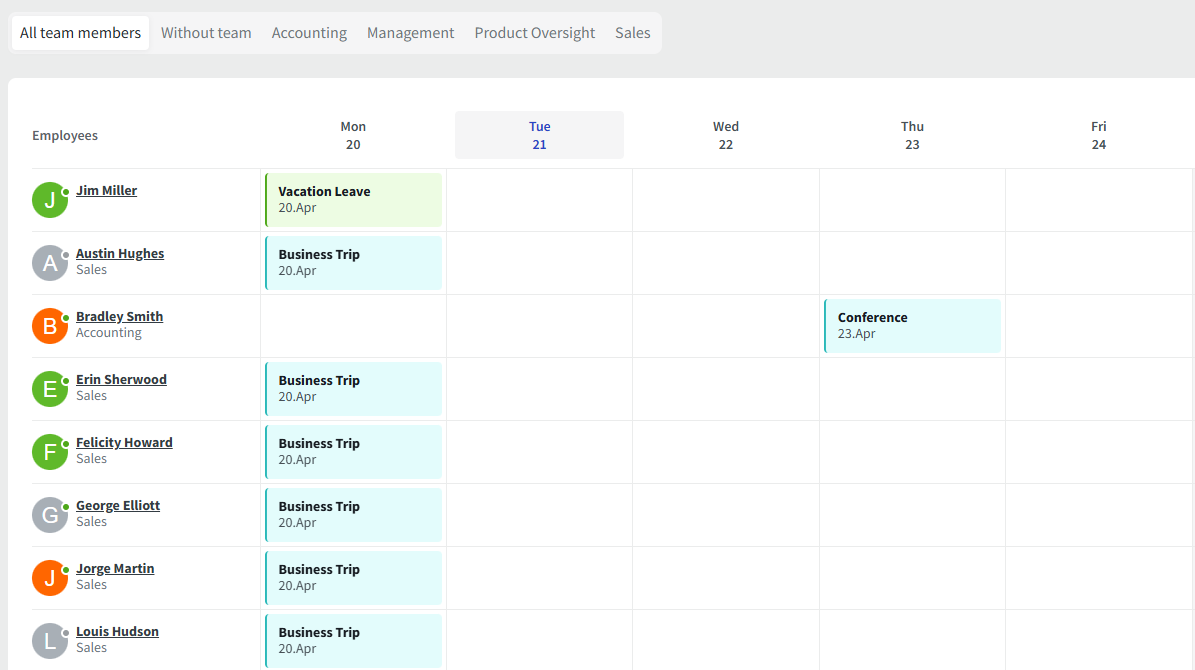Viewport: 1195px width, 670px height.
Task: Switch to the Accounting tab
Action: [x=309, y=33]
